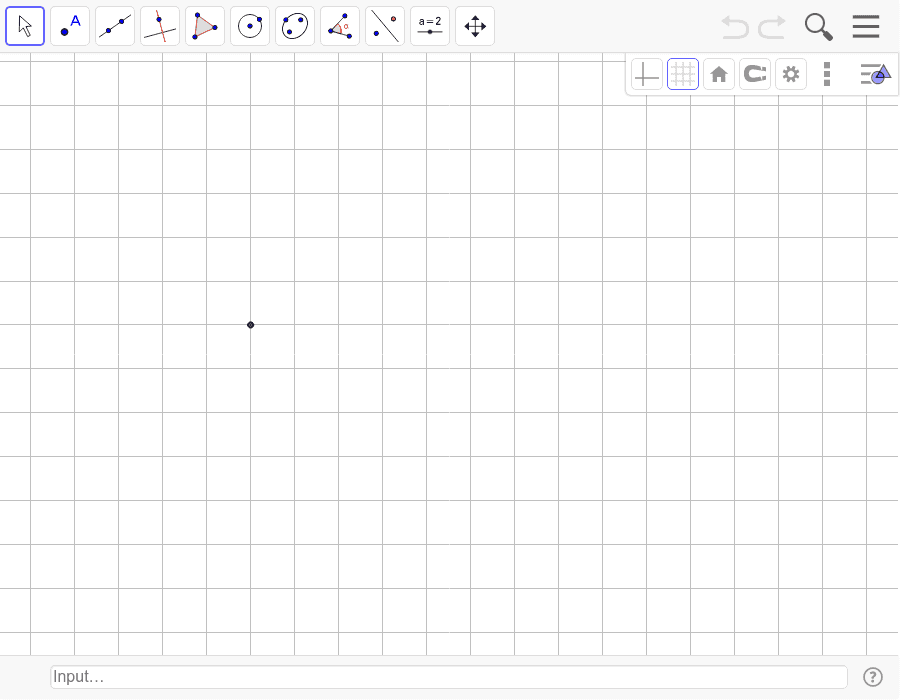
Task: Select the Line through two points tool
Action: 115,26
